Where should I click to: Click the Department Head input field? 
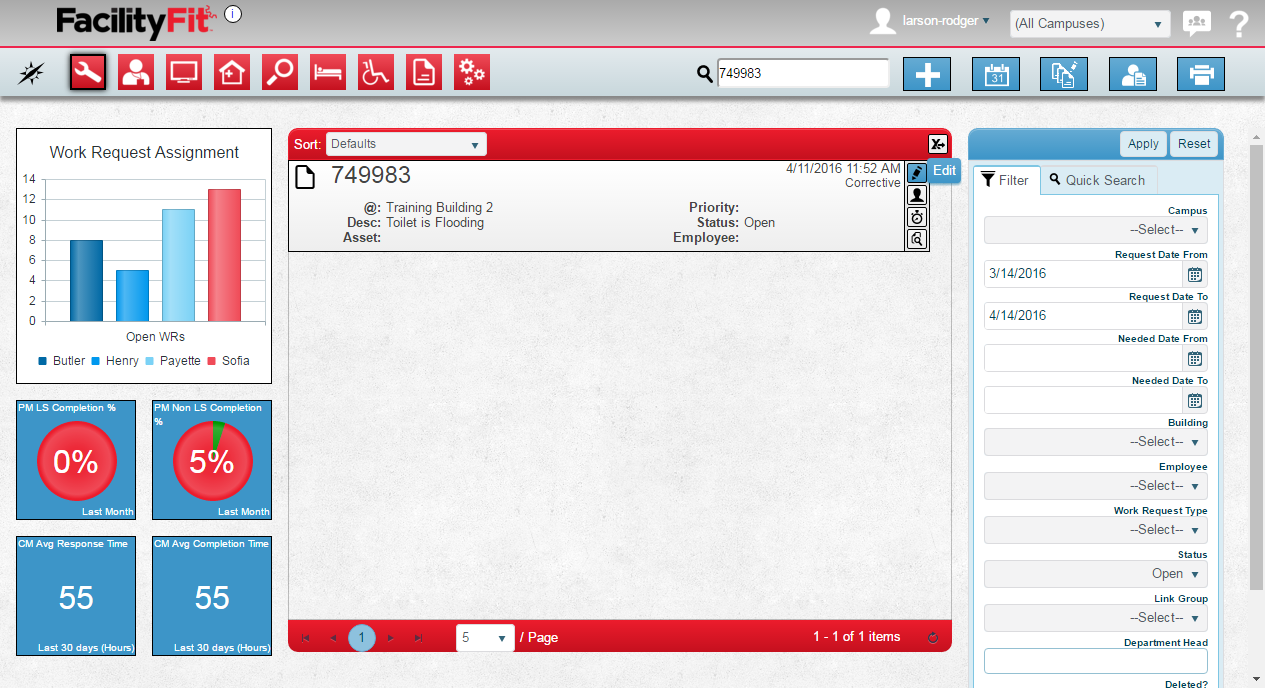[1095, 661]
